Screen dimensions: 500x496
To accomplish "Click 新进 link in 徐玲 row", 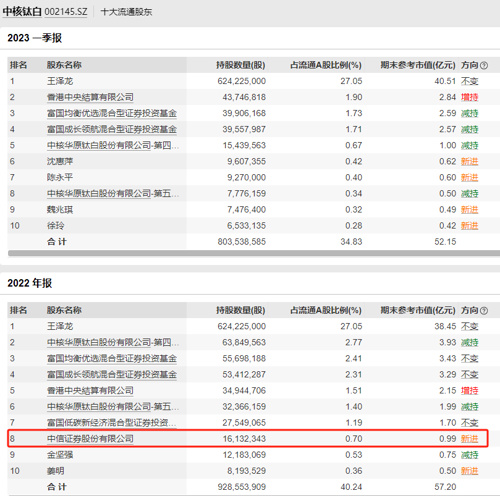I will tap(470, 226).
